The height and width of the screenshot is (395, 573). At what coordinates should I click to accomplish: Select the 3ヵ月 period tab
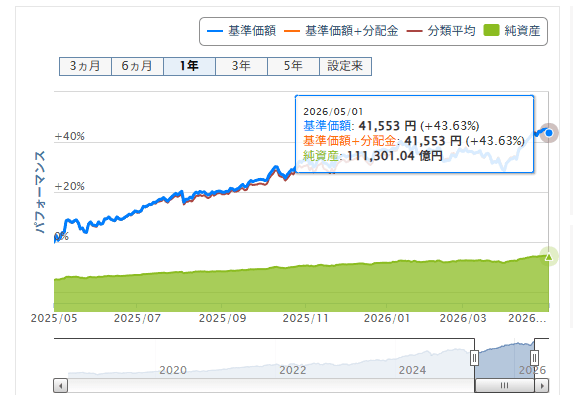pos(85,66)
